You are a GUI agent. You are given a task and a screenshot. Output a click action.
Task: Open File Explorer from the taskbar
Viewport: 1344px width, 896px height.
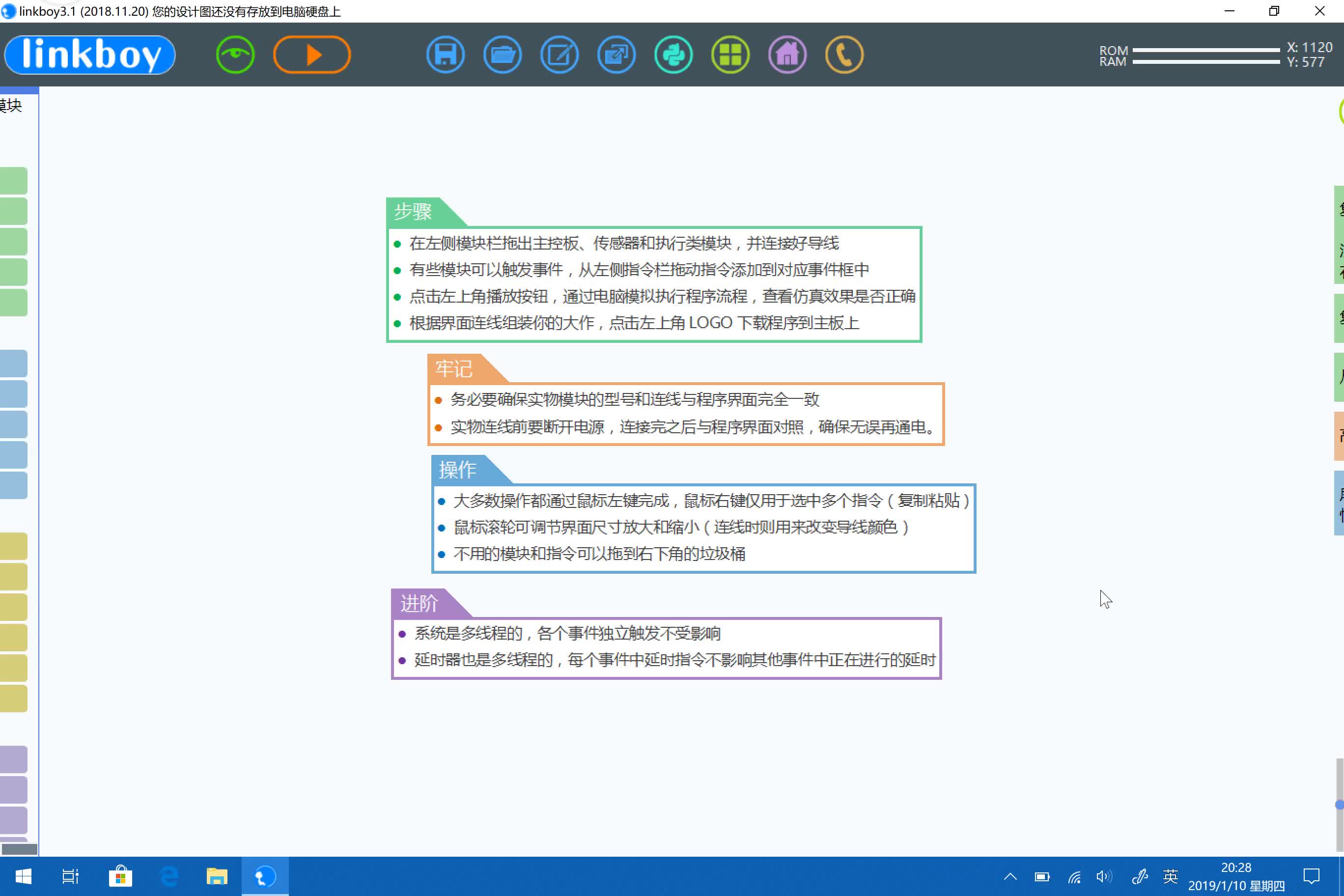click(217, 876)
